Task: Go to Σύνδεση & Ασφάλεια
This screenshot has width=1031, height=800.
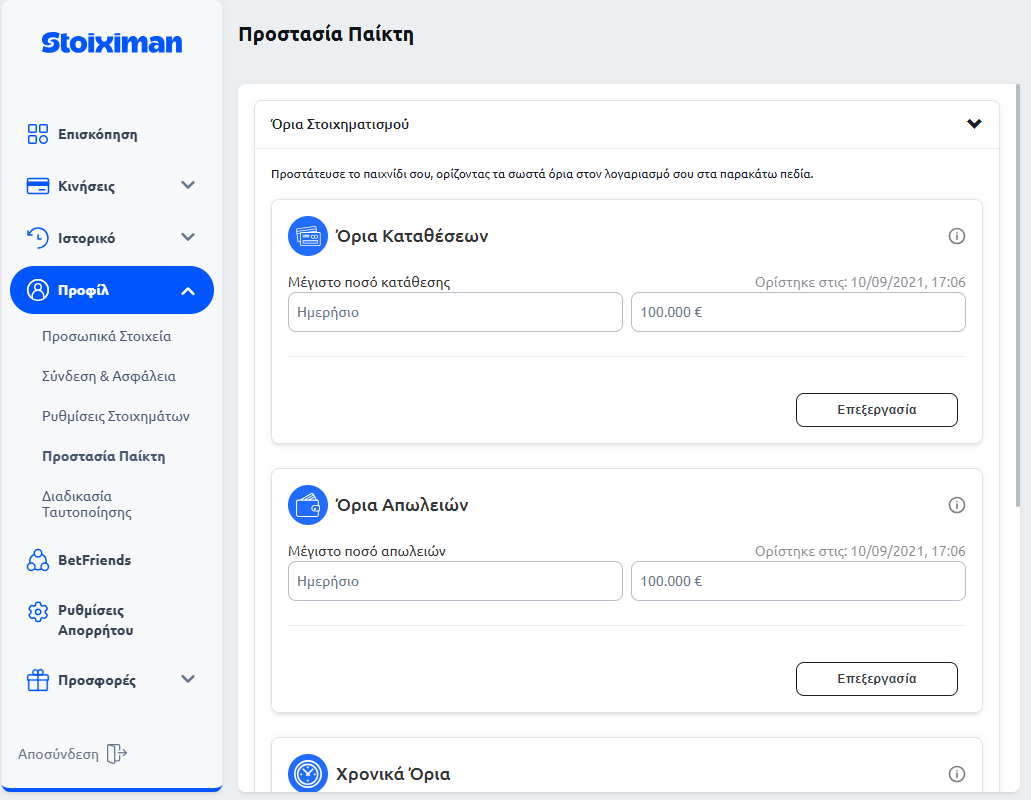Action: pyautogui.click(x=108, y=377)
